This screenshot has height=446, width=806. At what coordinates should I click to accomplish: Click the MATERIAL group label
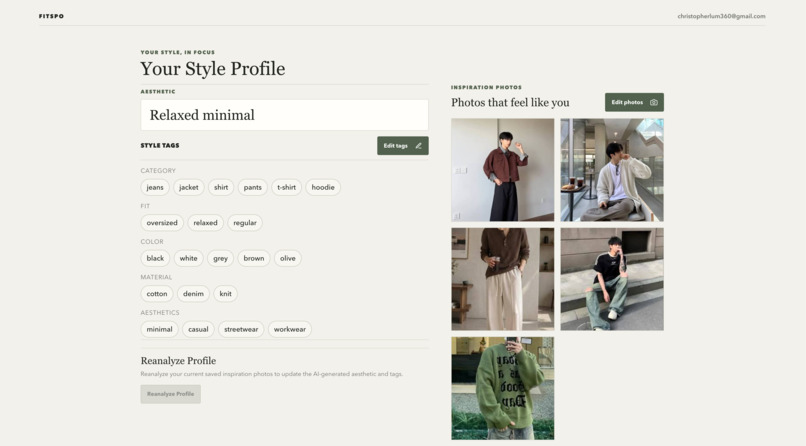(156, 277)
